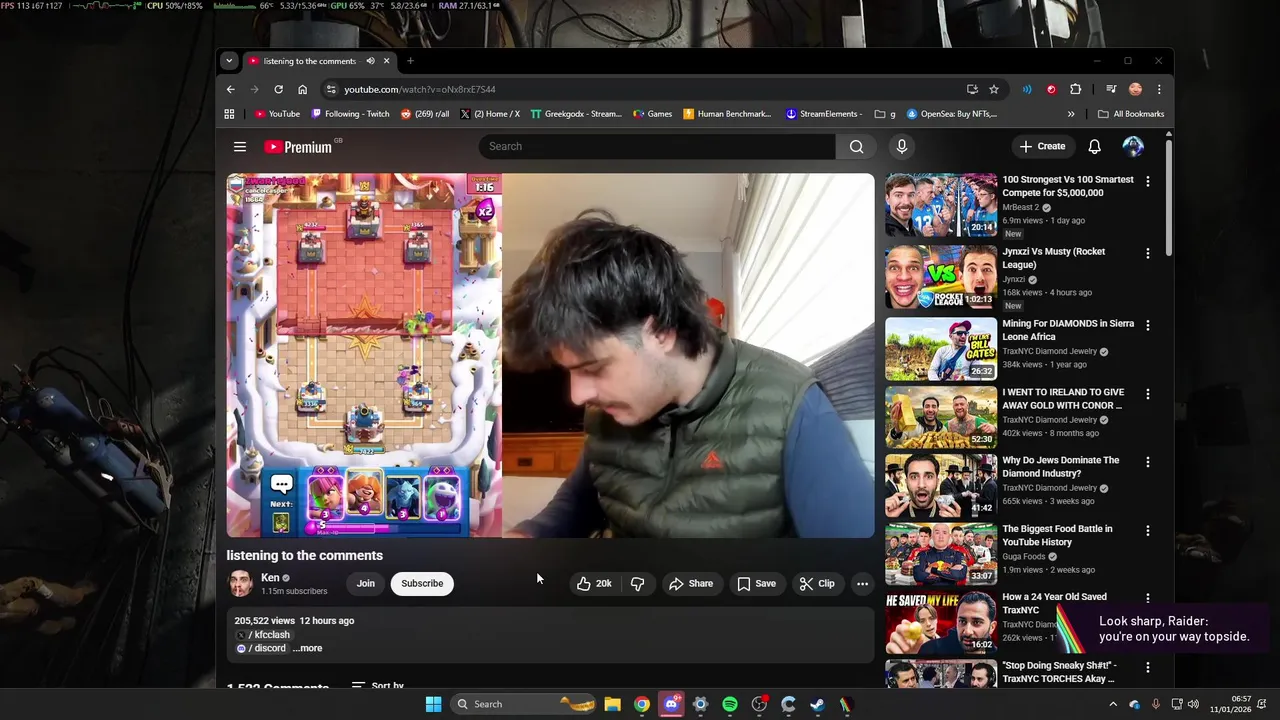Open the YouTube guide hamburger menu

tap(240, 147)
